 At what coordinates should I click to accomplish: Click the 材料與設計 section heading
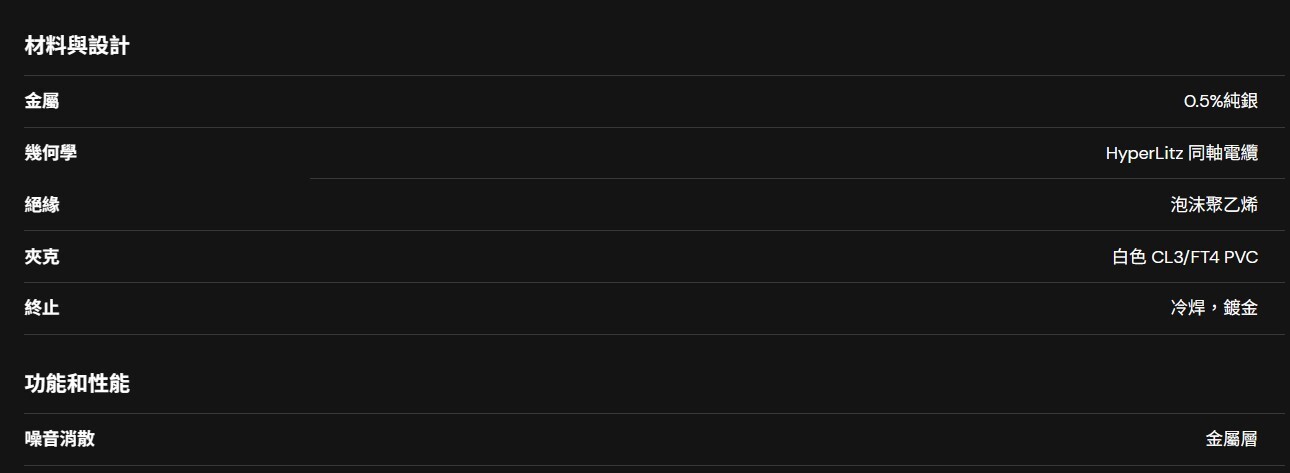click(77, 46)
